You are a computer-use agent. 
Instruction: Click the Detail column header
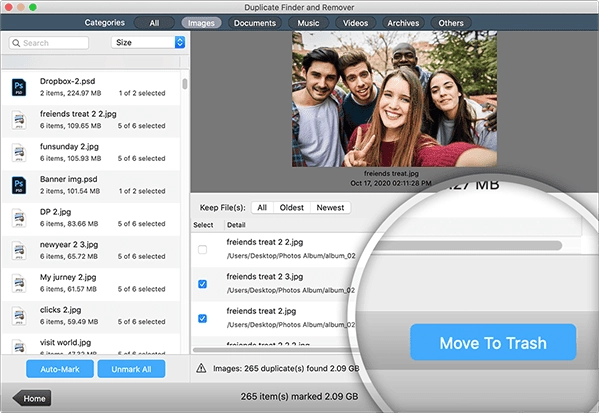236,225
